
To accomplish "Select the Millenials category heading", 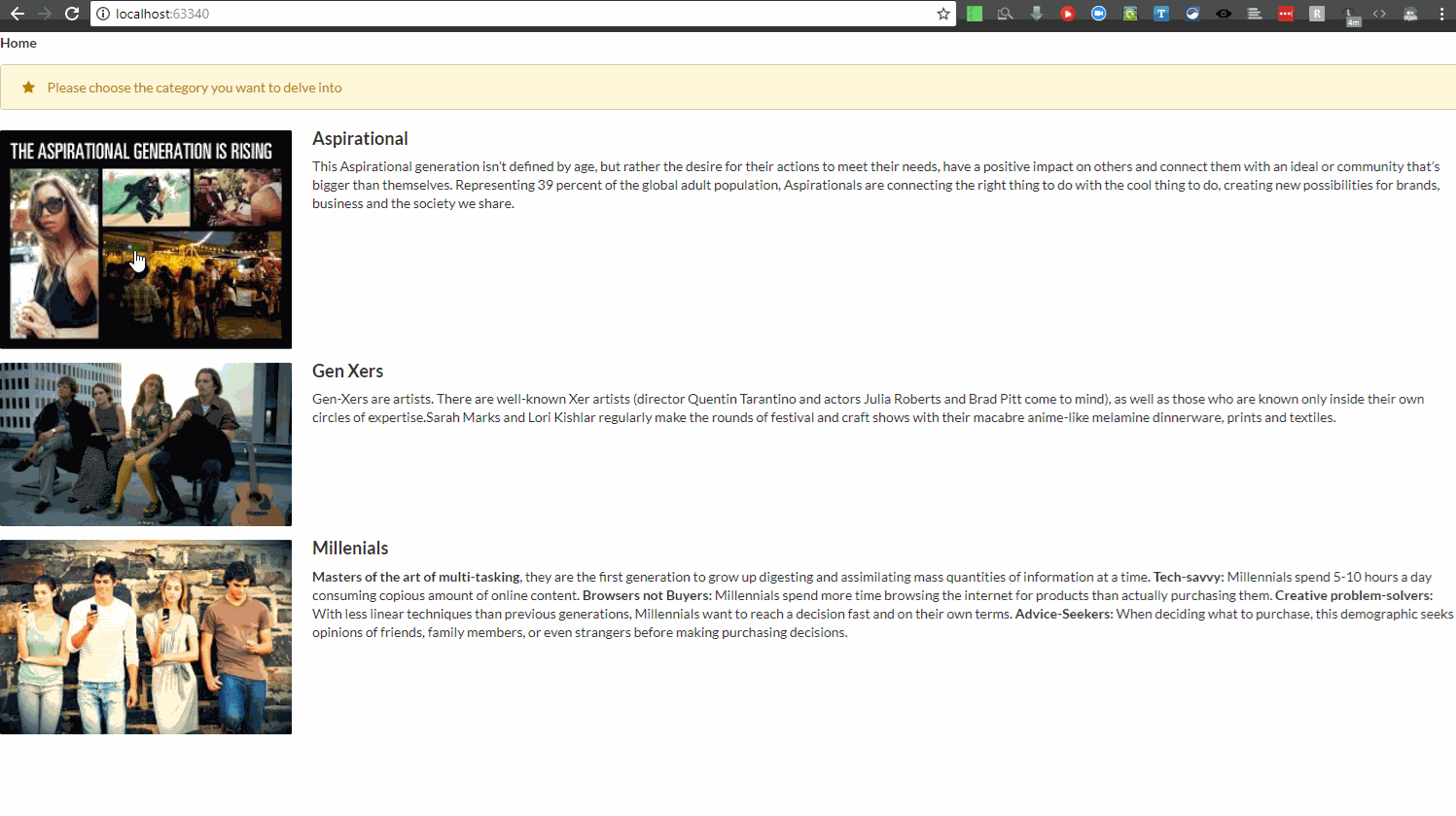I will (x=350, y=549).
